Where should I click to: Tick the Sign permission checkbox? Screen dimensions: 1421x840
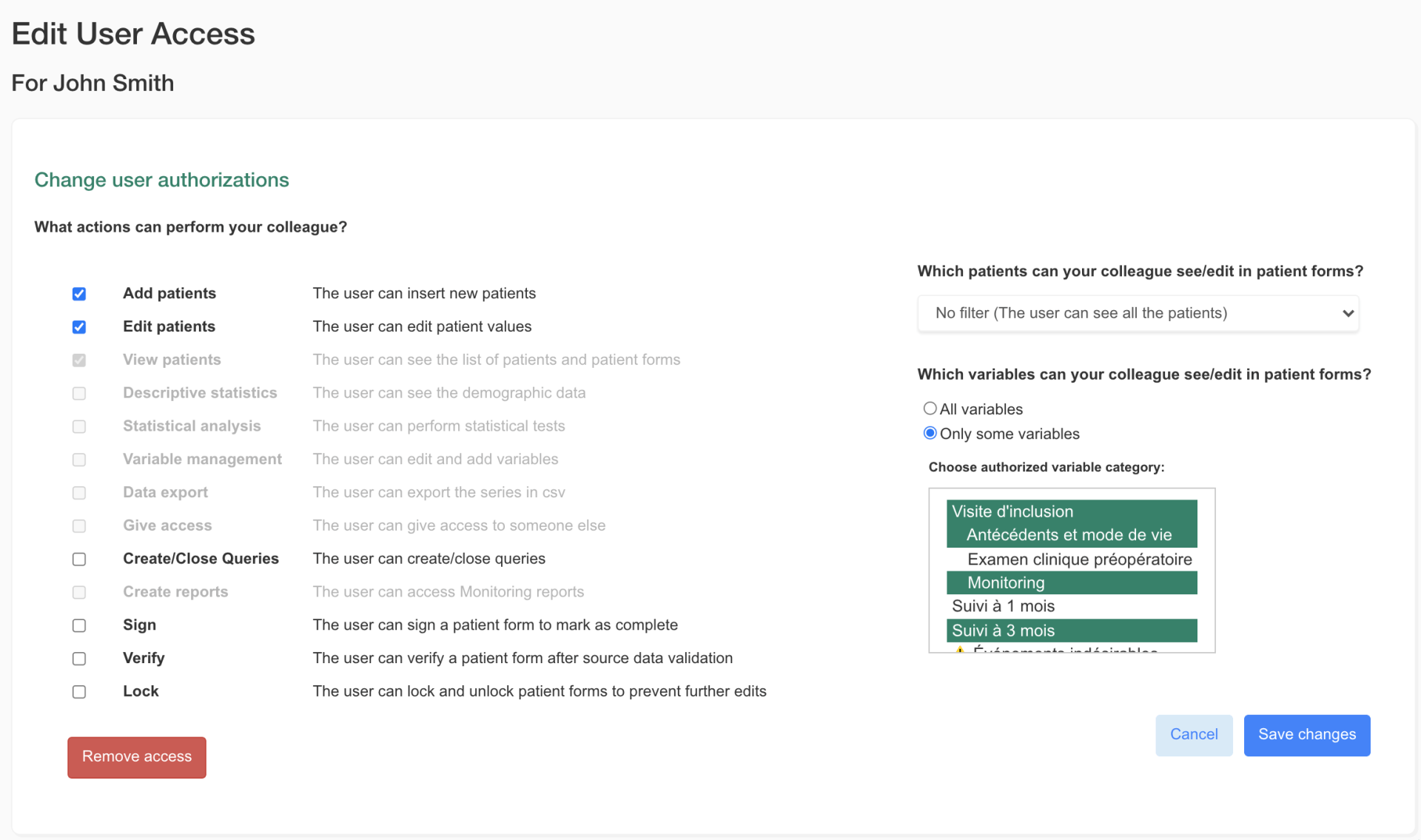click(79, 626)
